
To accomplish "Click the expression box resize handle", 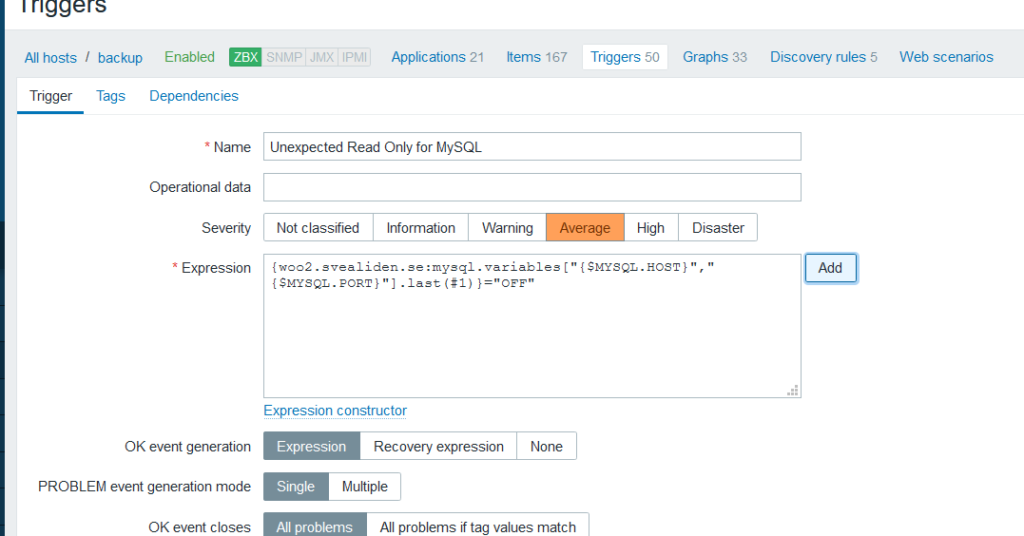I will [x=793, y=390].
